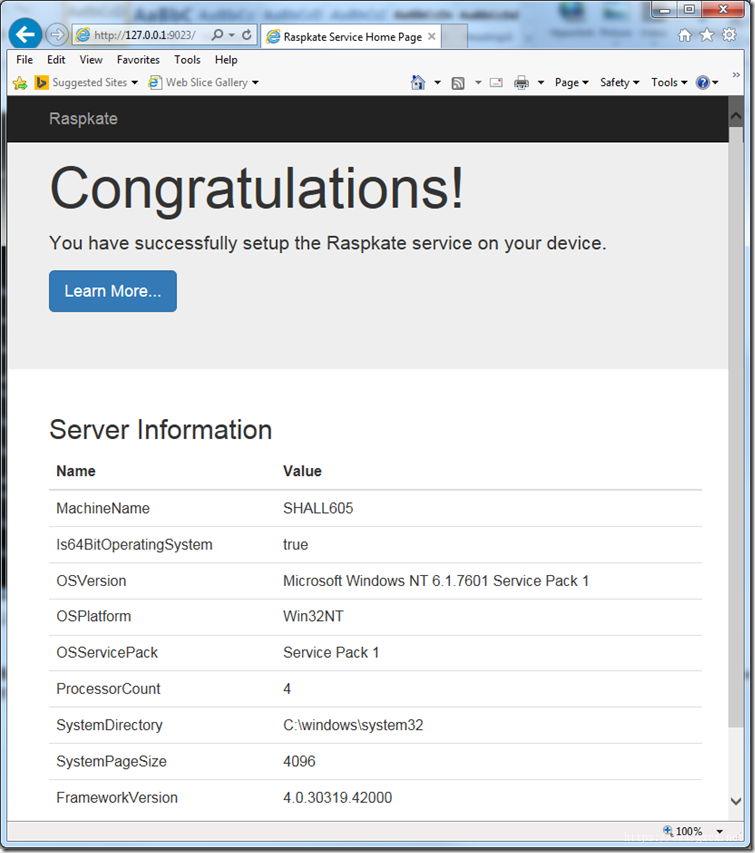Screen dimensions: 755x853
Task: Click the Win32NT value
Action: (x=313, y=616)
